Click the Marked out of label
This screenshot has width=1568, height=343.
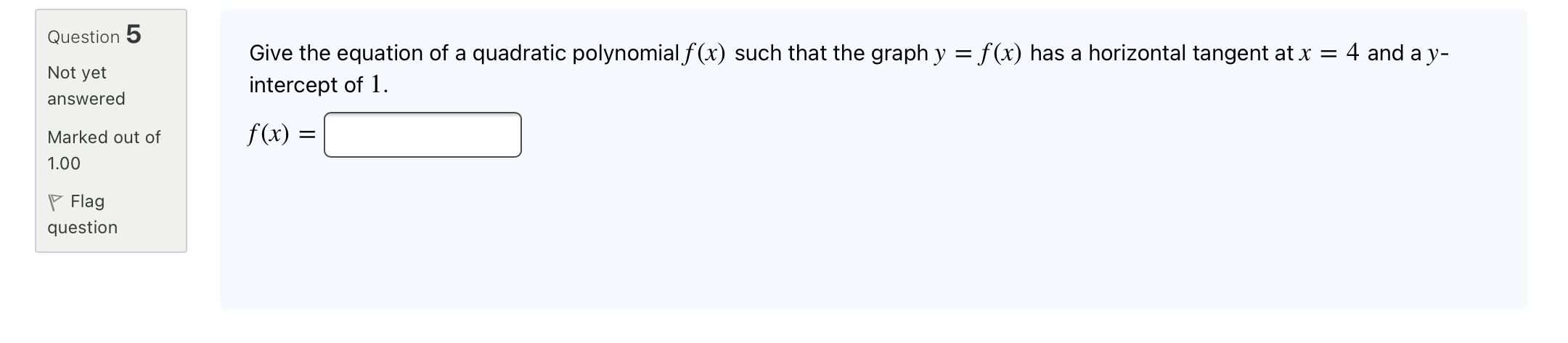[104, 137]
